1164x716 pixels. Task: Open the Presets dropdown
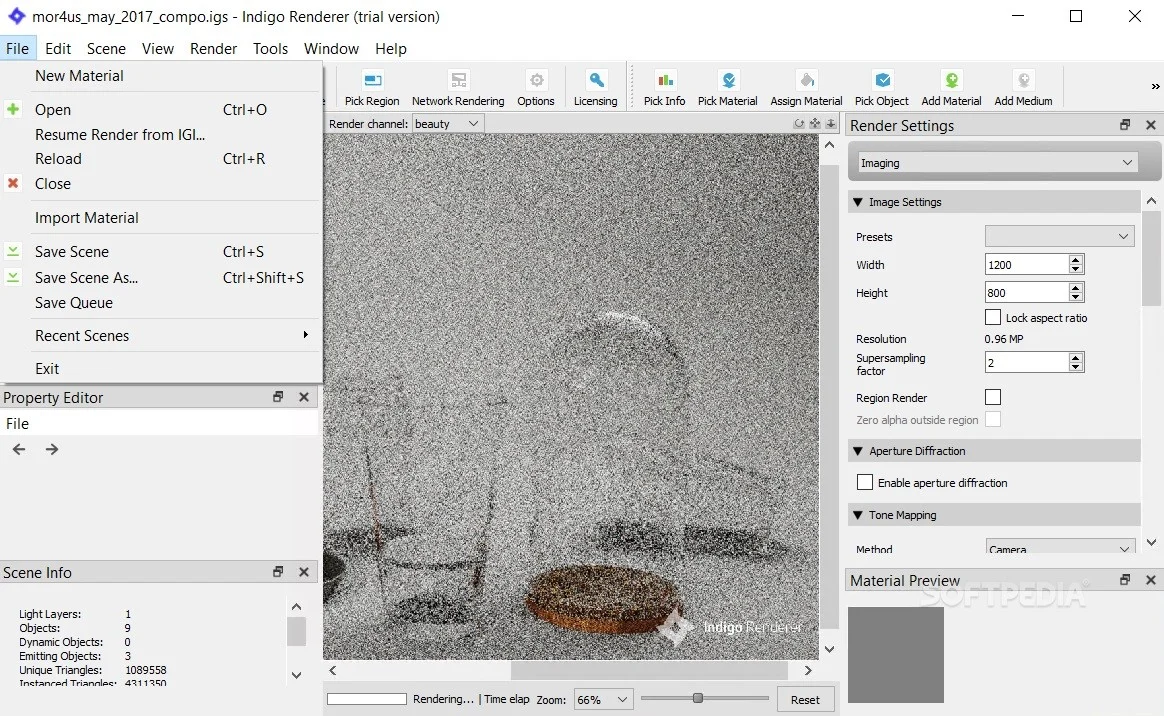tap(1059, 237)
